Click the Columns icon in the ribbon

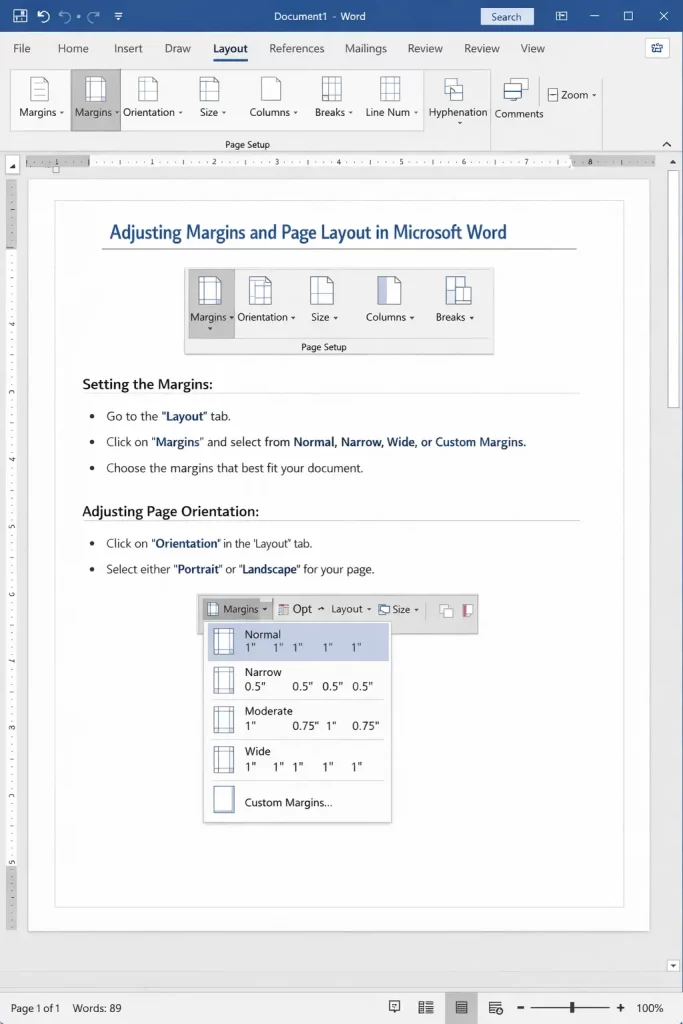[x=270, y=89]
